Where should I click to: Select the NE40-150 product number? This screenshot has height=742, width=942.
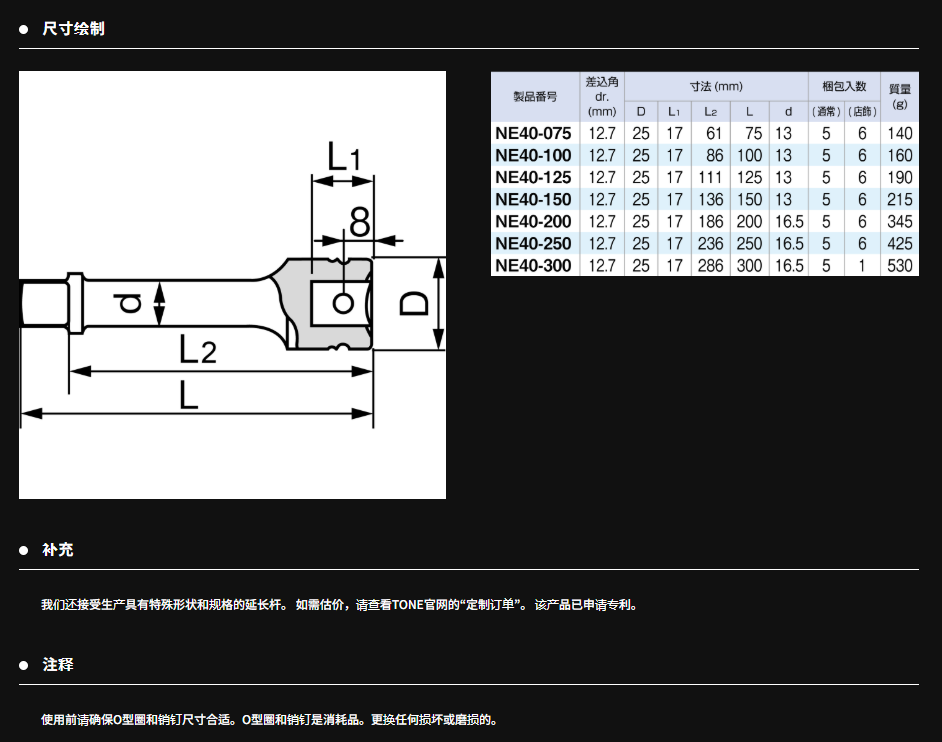(x=533, y=199)
